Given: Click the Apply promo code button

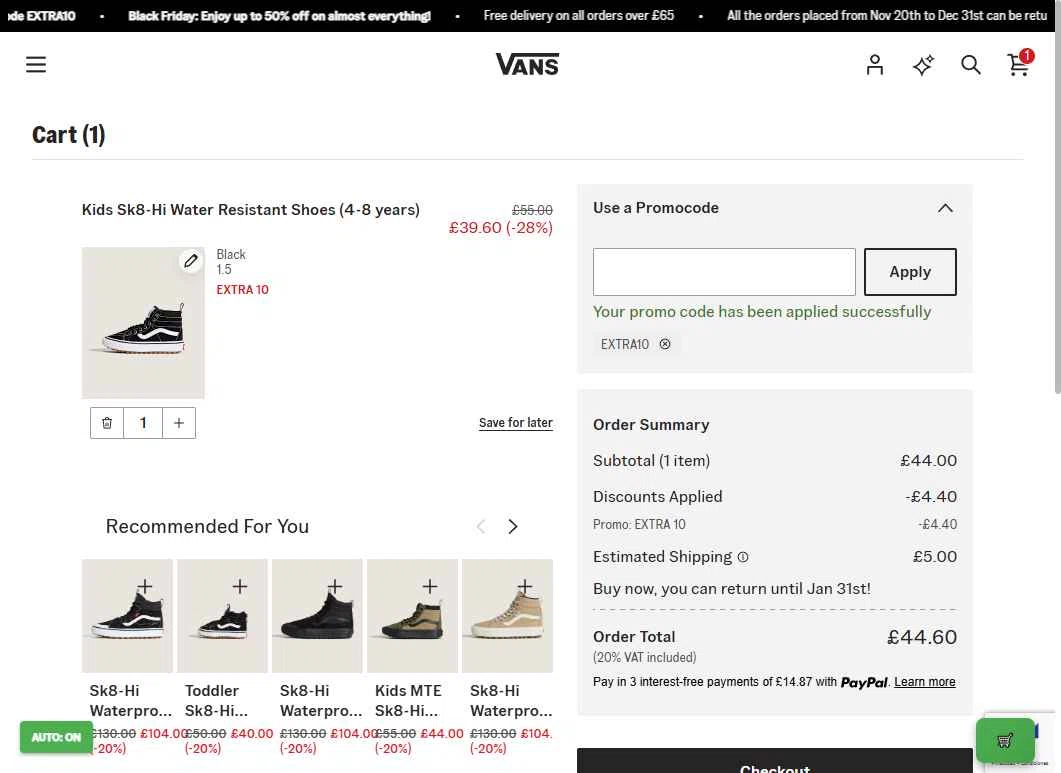Looking at the screenshot, I should click(910, 272).
